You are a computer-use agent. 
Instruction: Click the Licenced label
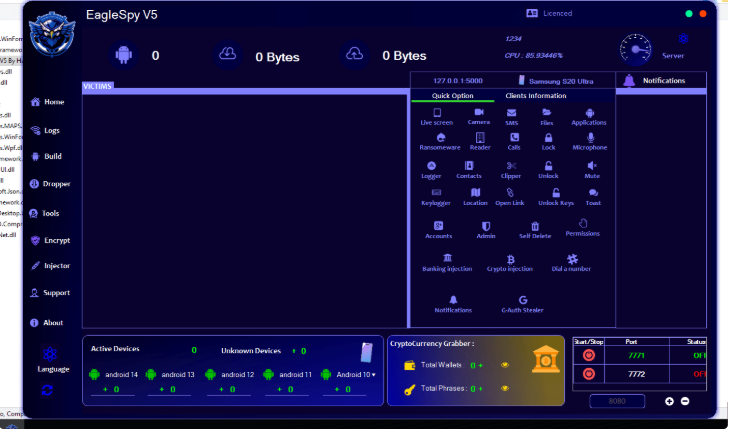point(557,13)
